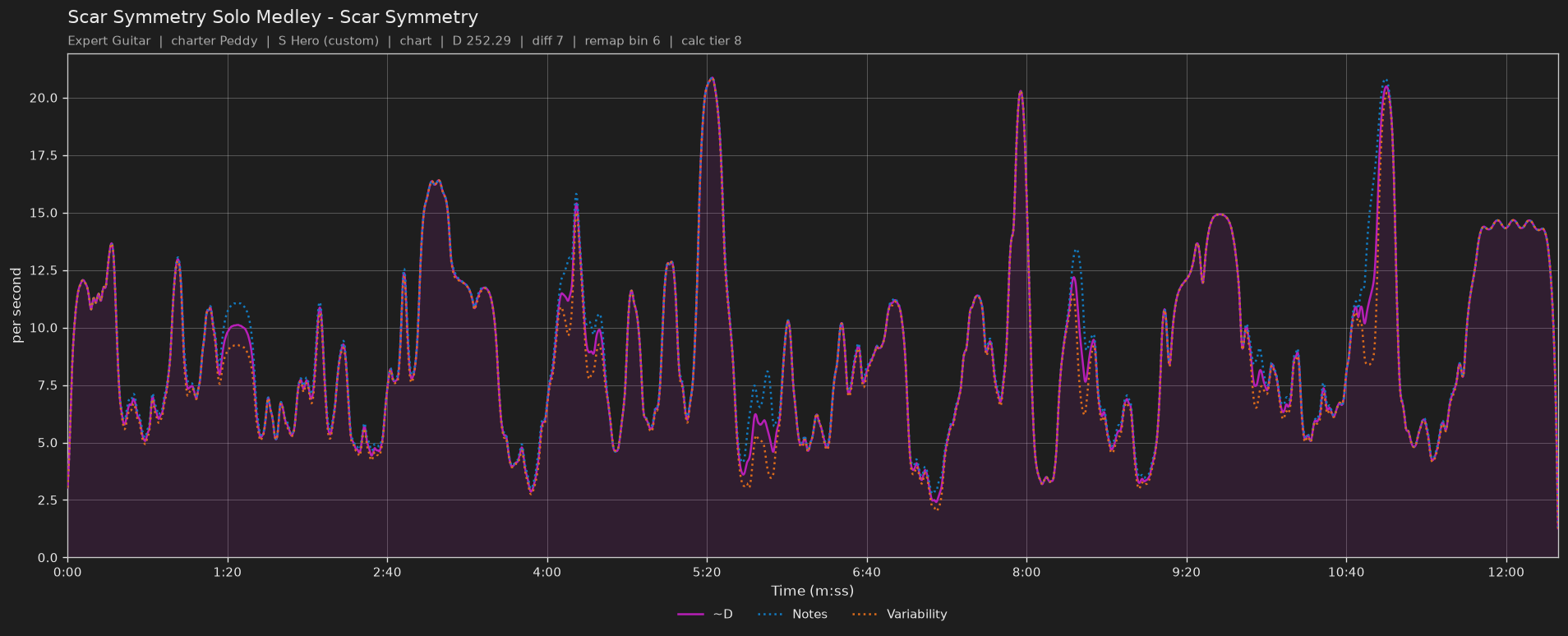Click the curve peak near 5:20
1568x636 pixels.
tap(712, 78)
